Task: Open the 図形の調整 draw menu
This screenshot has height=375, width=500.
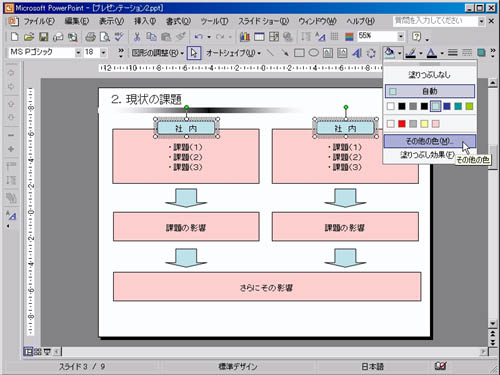Action: (x=157, y=53)
